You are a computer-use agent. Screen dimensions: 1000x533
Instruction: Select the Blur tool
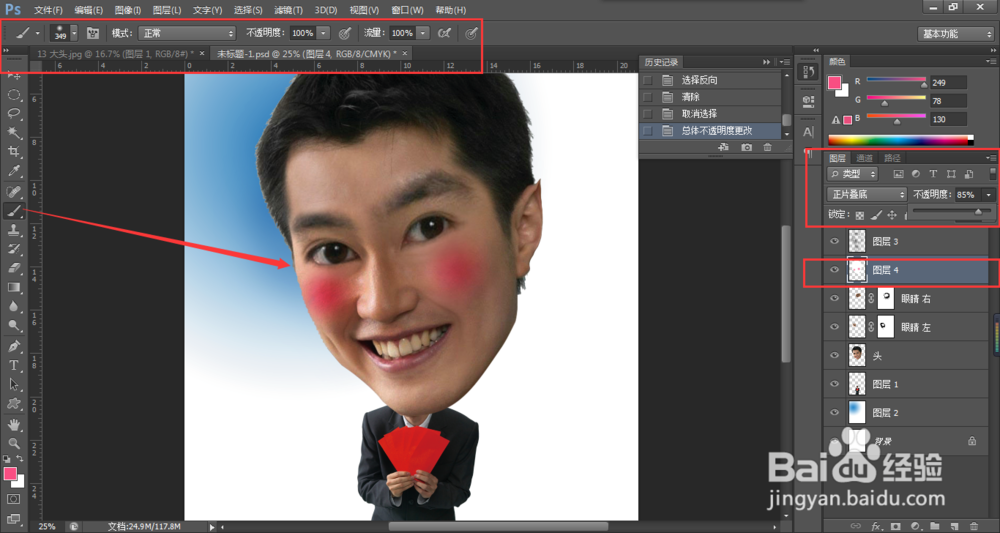[13, 307]
